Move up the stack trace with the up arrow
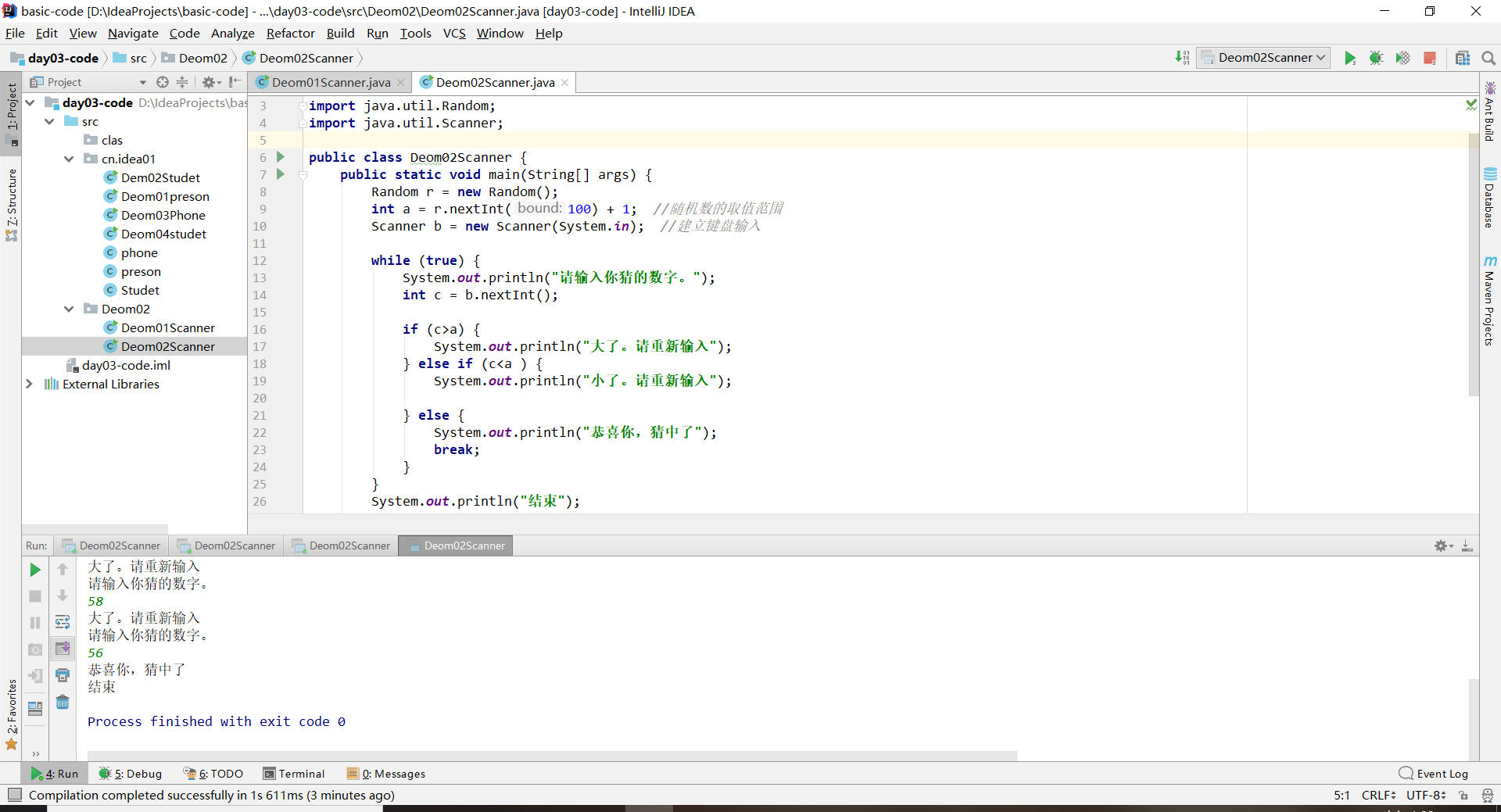 point(63,570)
